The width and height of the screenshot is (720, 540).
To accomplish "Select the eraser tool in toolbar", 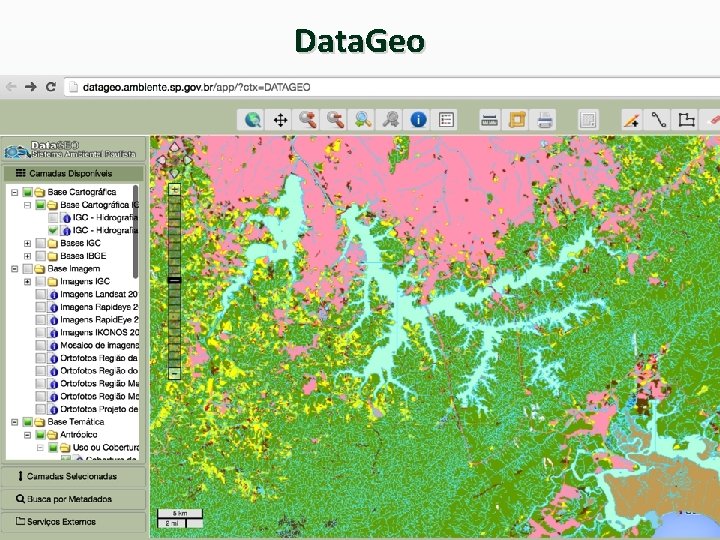I will 712,120.
